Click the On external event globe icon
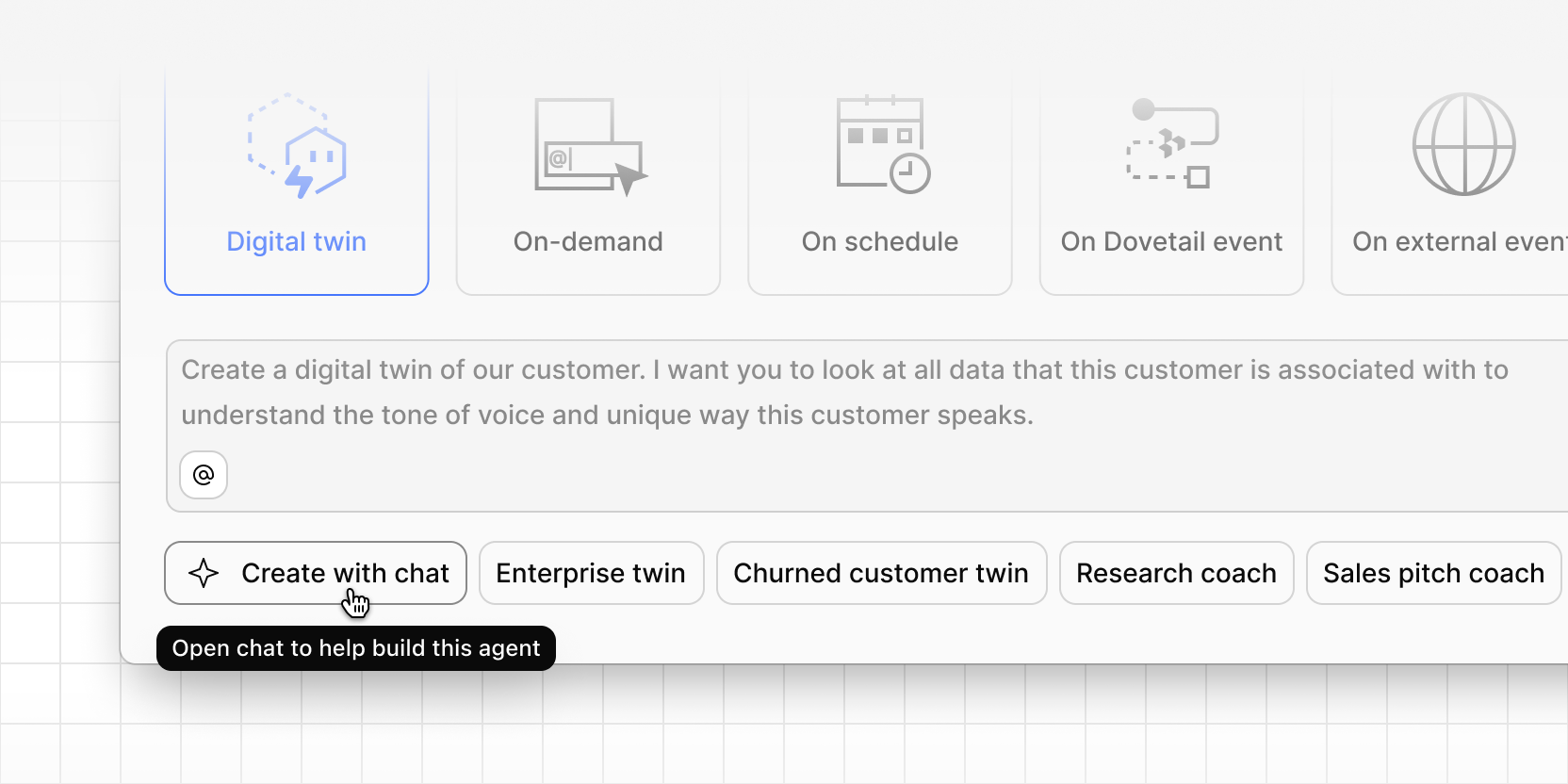 point(1463,144)
